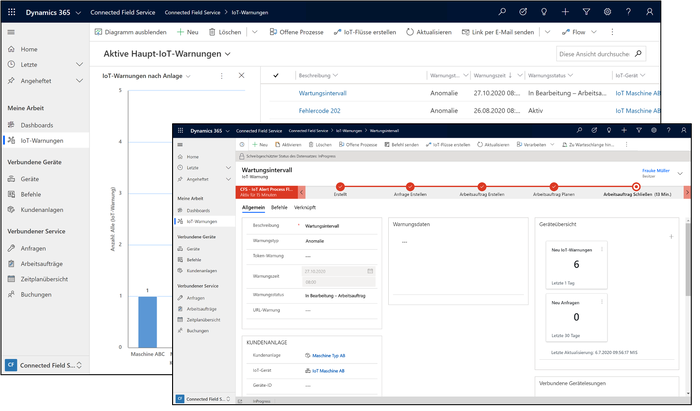Open IoT Maschine link in Wartungsintervall row
700x411 pixels.
pos(638,93)
